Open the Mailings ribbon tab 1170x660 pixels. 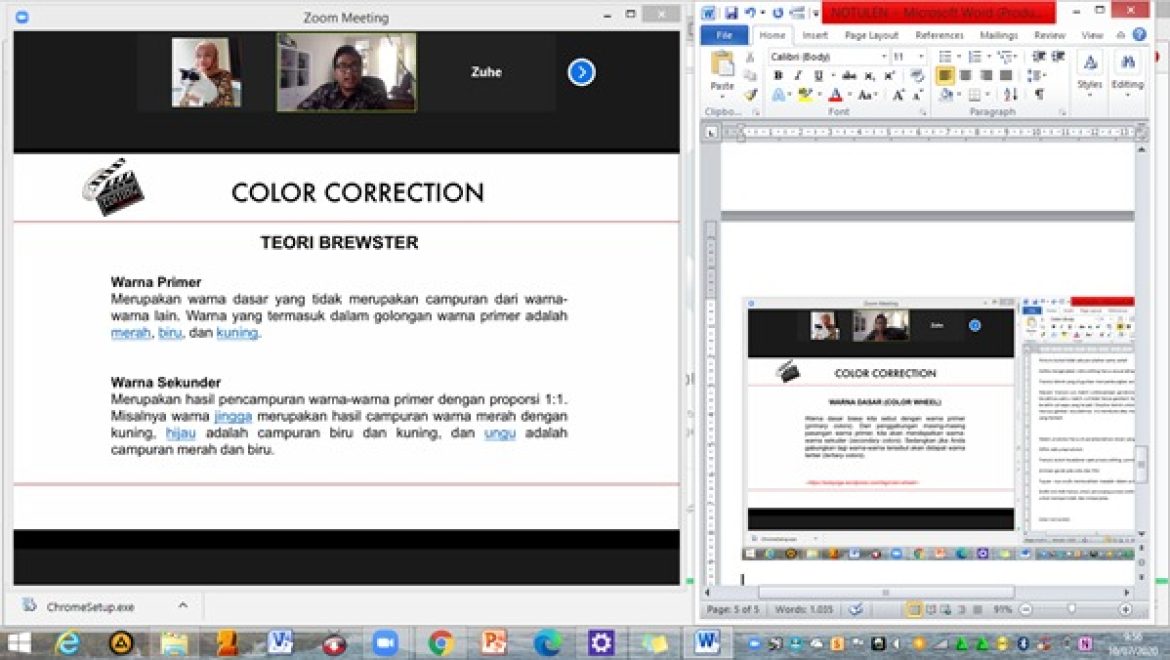click(999, 35)
